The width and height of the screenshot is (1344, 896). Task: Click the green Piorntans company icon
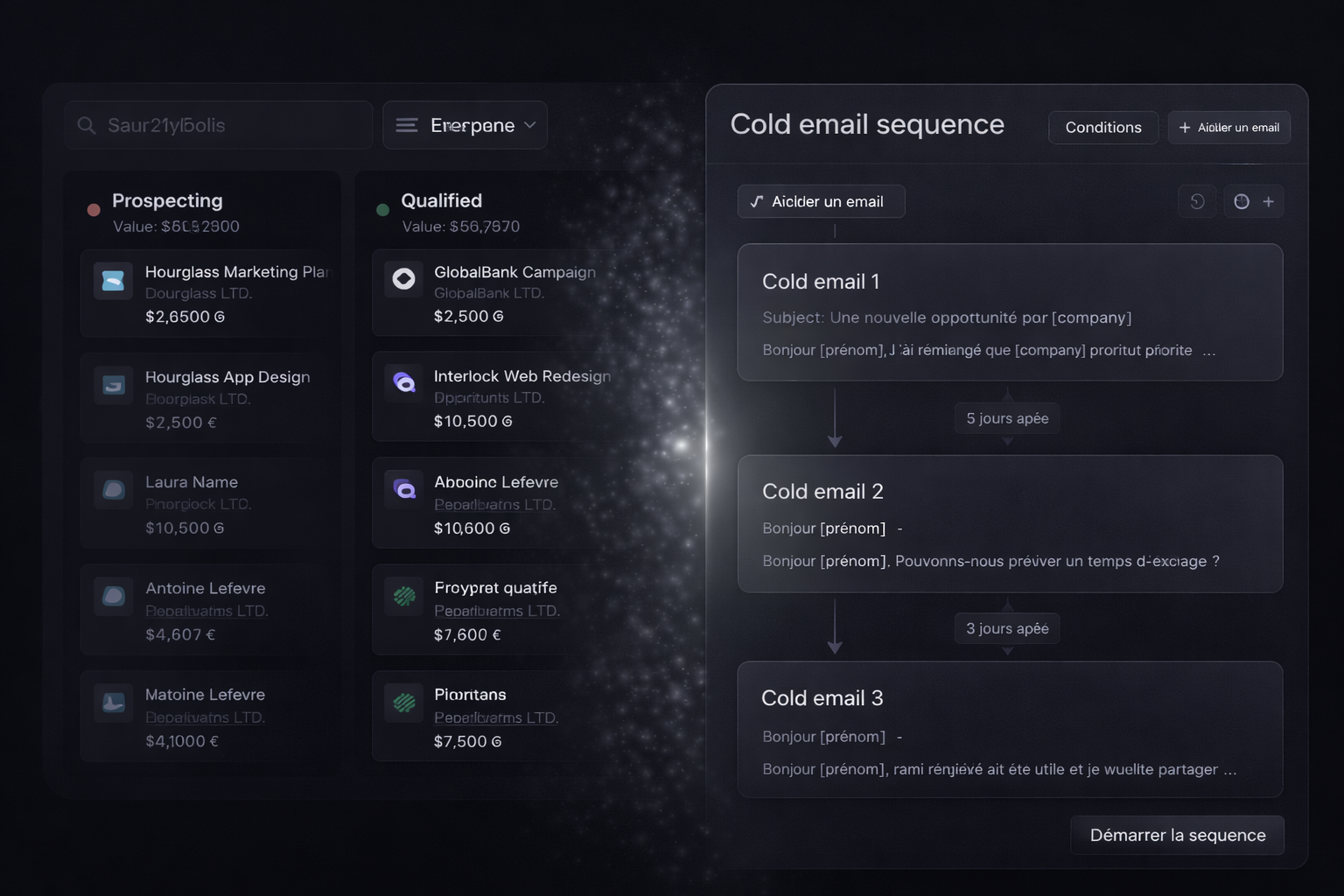tap(403, 702)
